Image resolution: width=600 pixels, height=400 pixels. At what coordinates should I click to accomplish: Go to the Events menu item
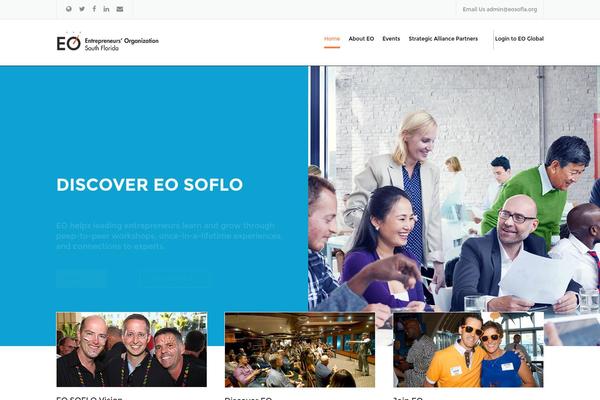(391, 39)
